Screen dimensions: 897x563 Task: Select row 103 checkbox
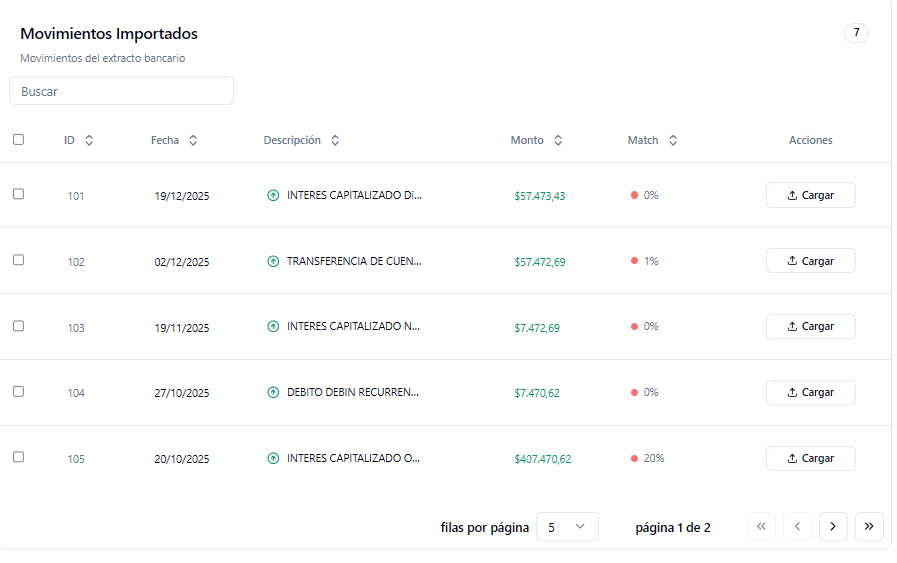click(18, 326)
